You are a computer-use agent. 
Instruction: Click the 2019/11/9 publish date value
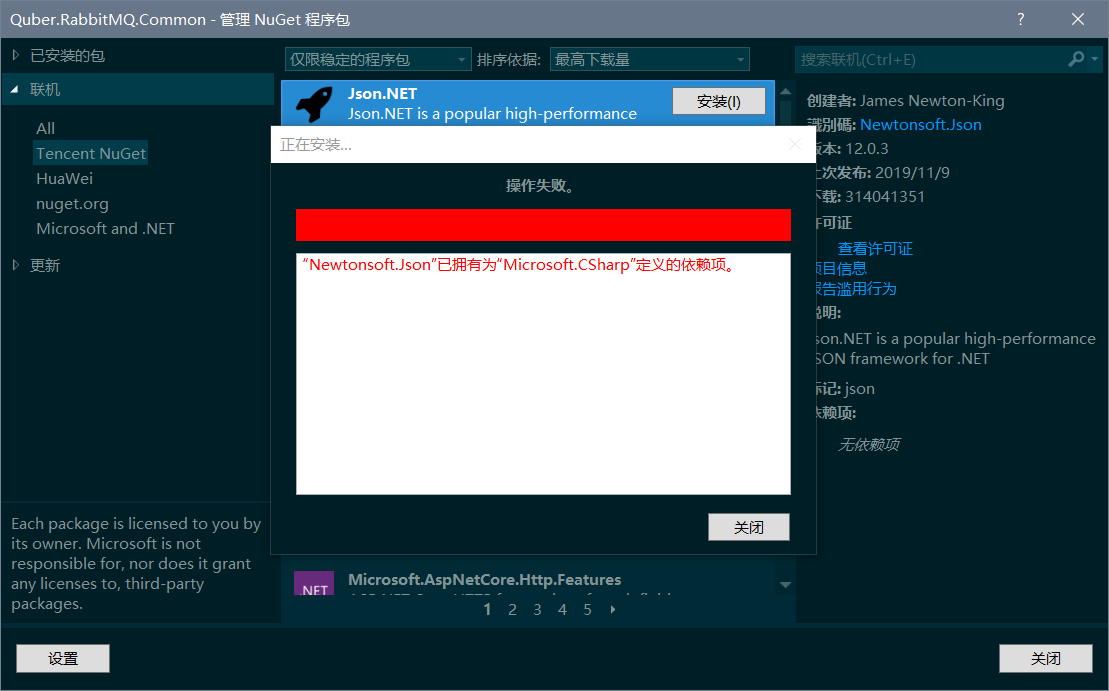coord(912,173)
